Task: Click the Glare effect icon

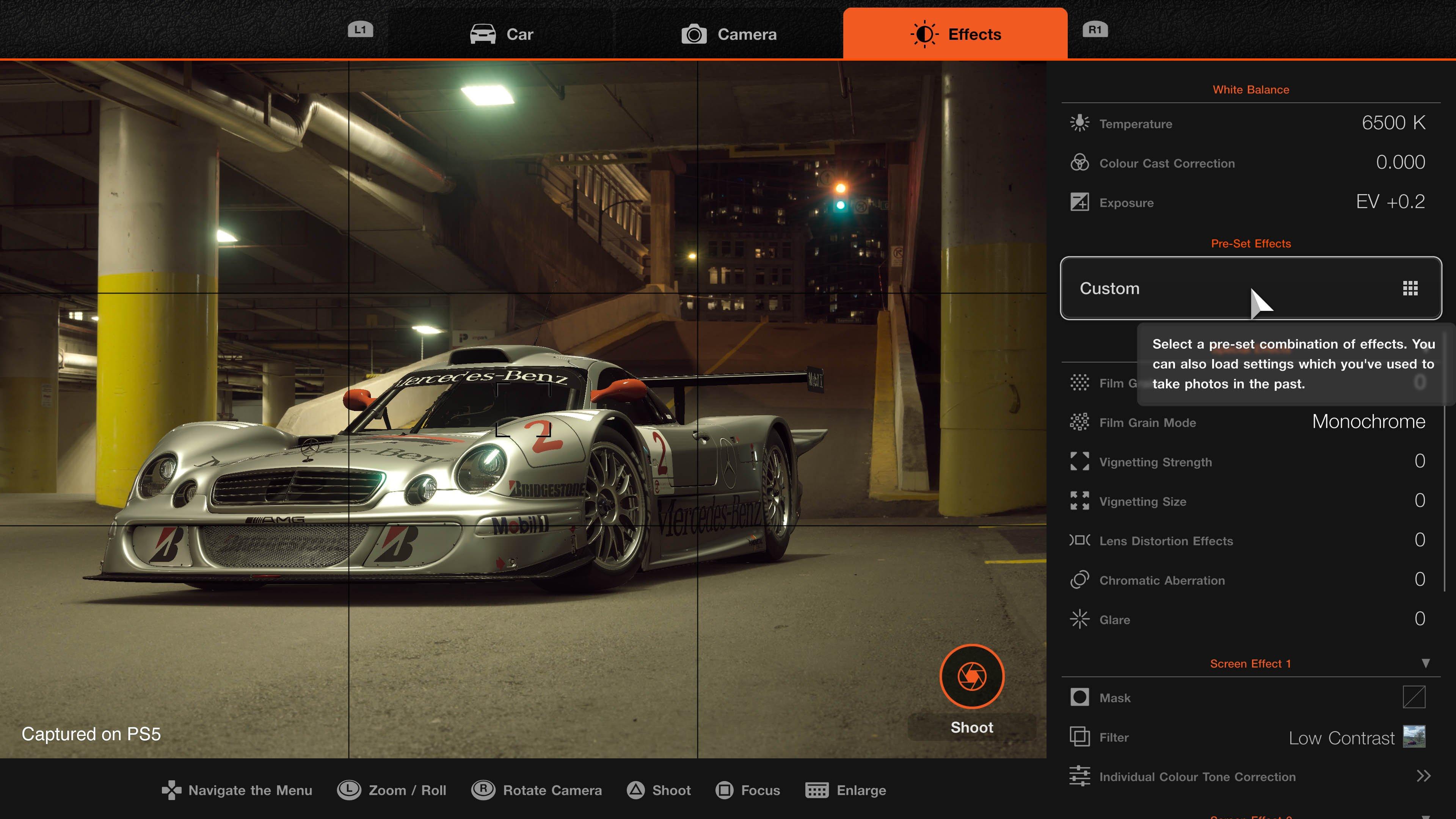Action: 1079,619
